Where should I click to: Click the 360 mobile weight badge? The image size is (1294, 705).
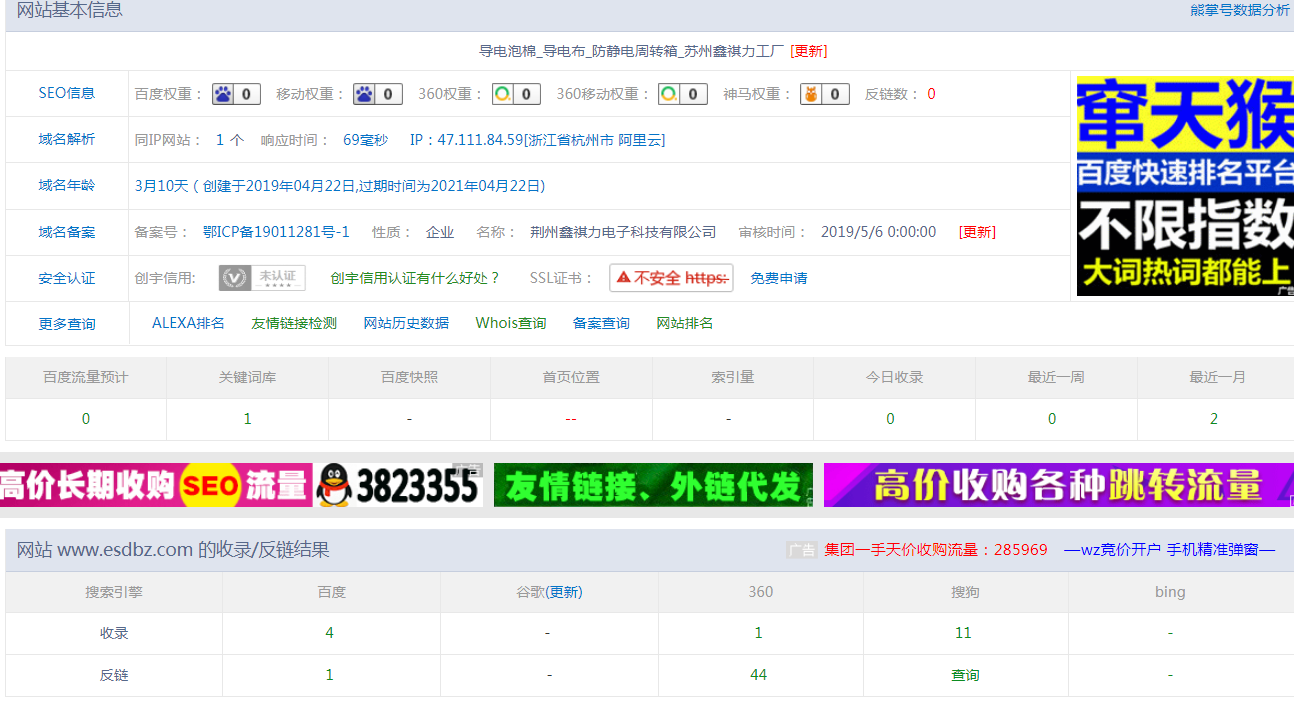pos(682,94)
